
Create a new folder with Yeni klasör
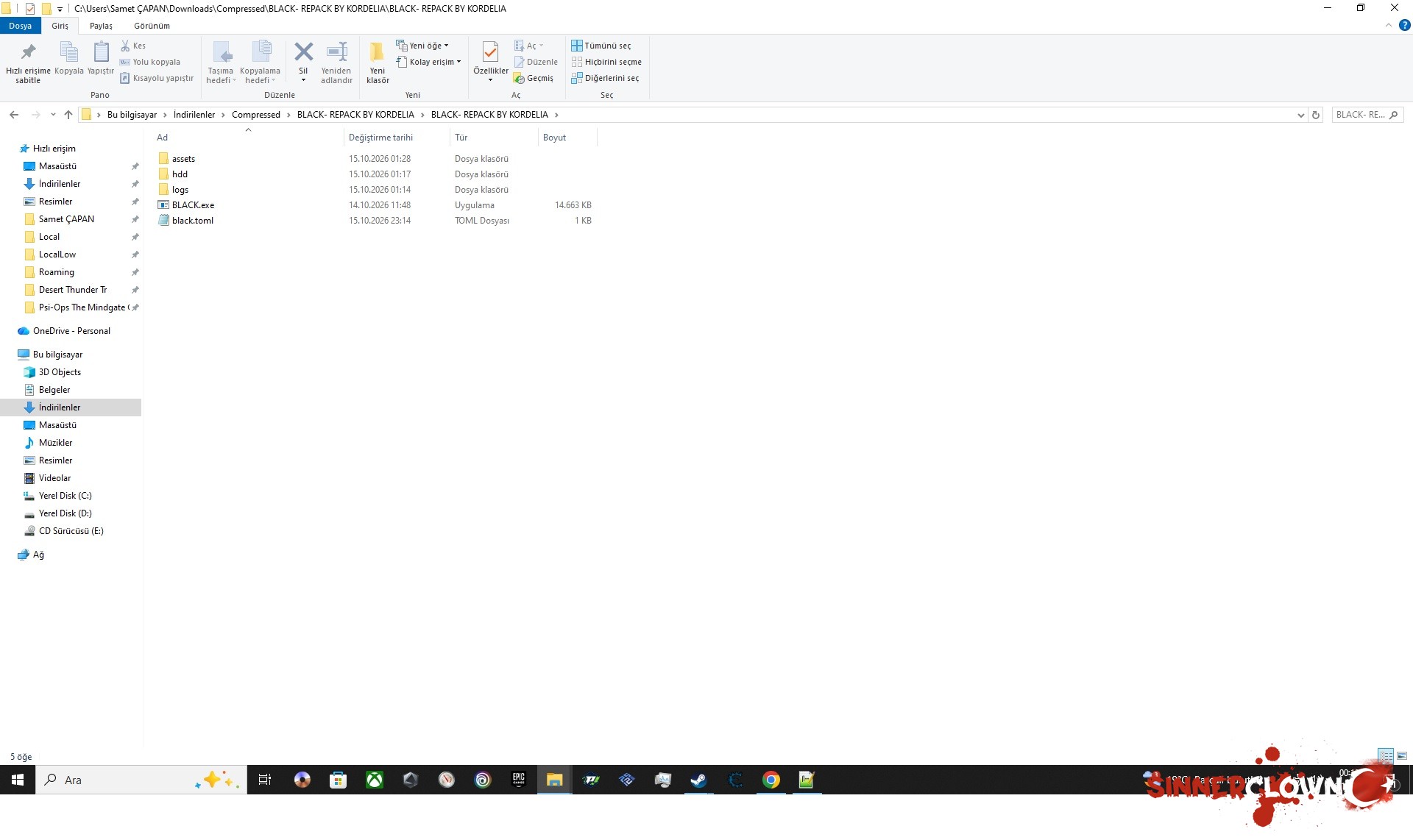pyautogui.click(x=378, y=63)
